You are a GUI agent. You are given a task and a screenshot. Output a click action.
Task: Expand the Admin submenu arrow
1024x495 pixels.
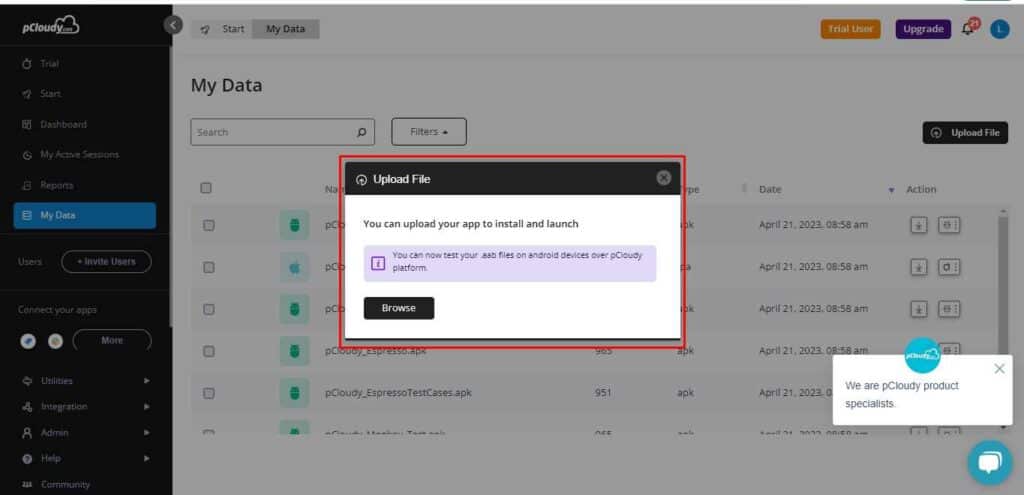point(146,432)
